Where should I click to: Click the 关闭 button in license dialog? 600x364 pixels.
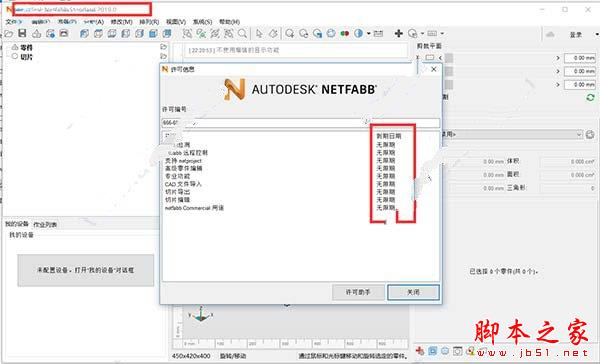(413, 292)
